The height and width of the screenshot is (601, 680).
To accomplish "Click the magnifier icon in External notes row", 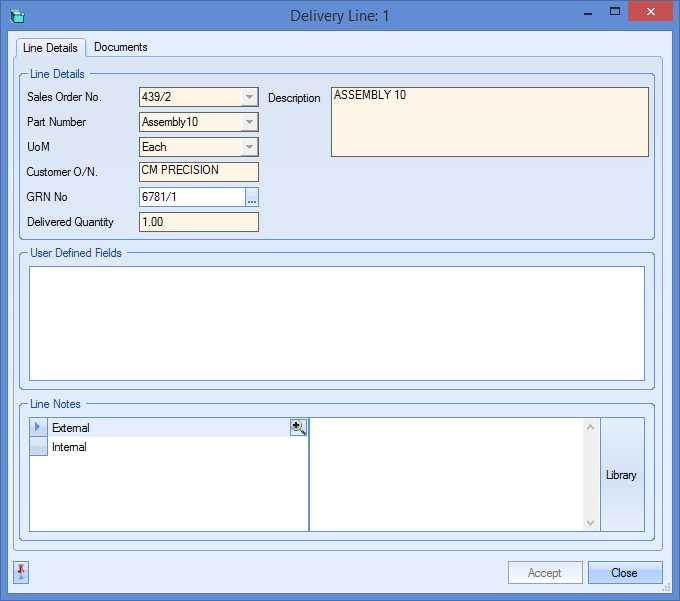I will coord(298,427).
